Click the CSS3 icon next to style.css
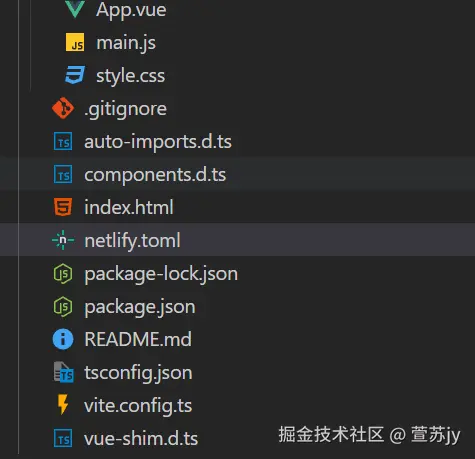The width and height of the screenshot is (475, 459). (75, 75)
